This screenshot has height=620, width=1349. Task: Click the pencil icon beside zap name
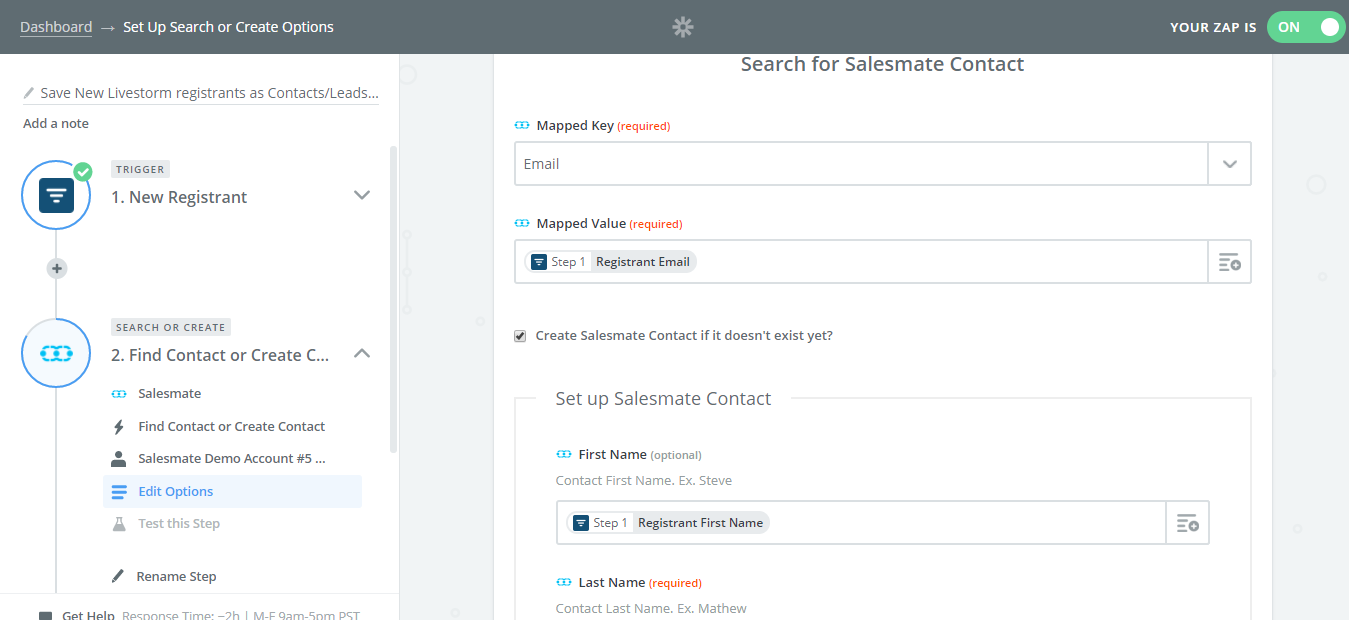(x=29, y=93)
